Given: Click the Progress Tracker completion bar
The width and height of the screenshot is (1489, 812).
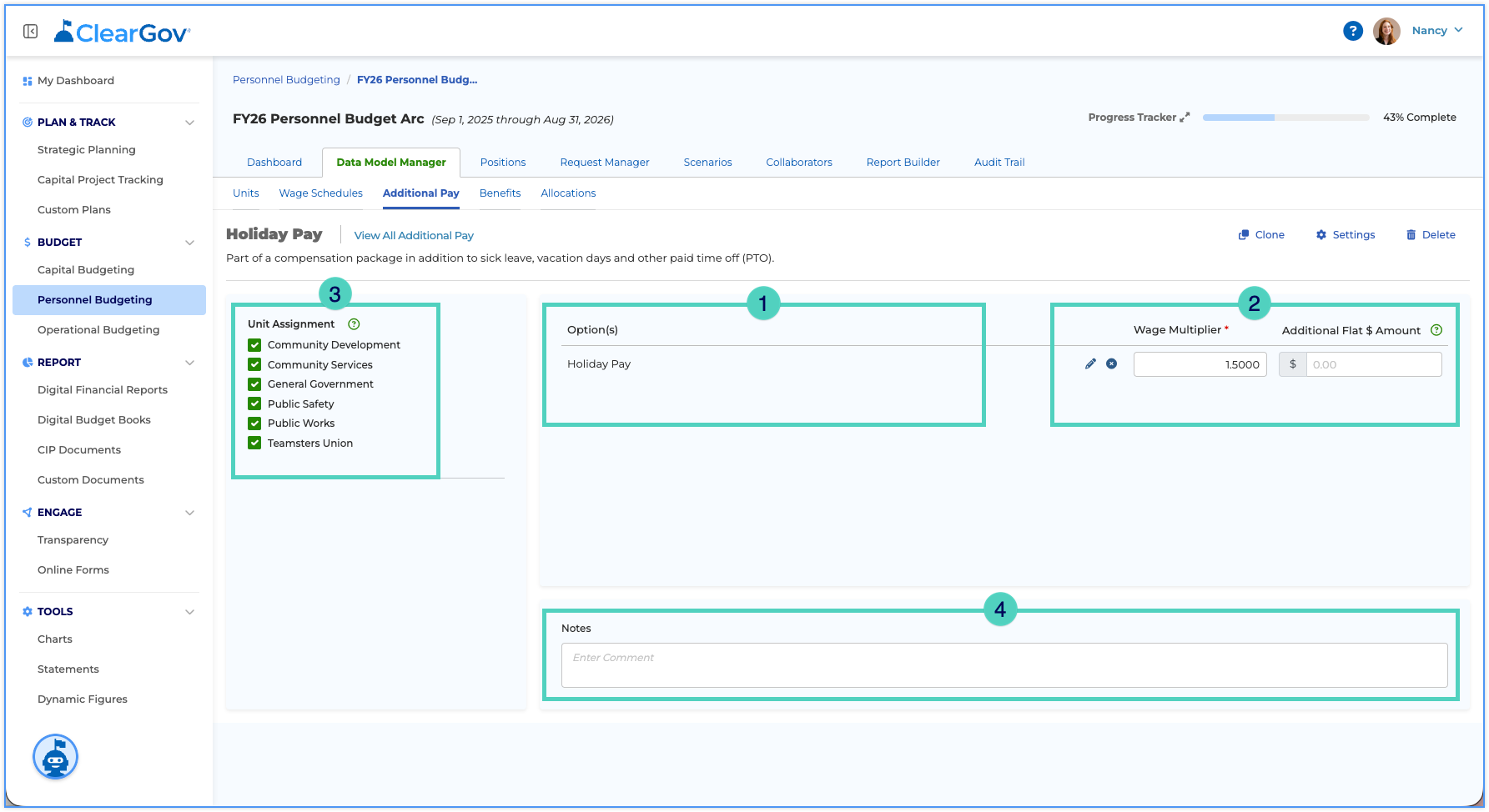Looking at the screenshot, I should click(1285, 118).
